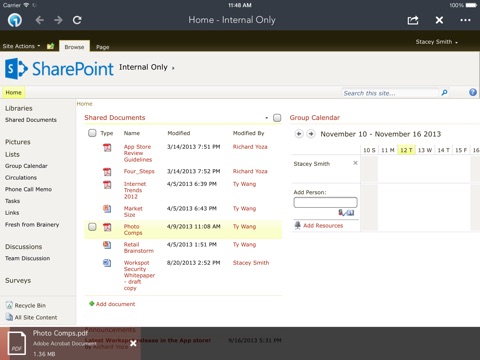Open Shared Documents in the sidebar
The width and height of the screenshot is (480, 360).
[x=31, y=120]
